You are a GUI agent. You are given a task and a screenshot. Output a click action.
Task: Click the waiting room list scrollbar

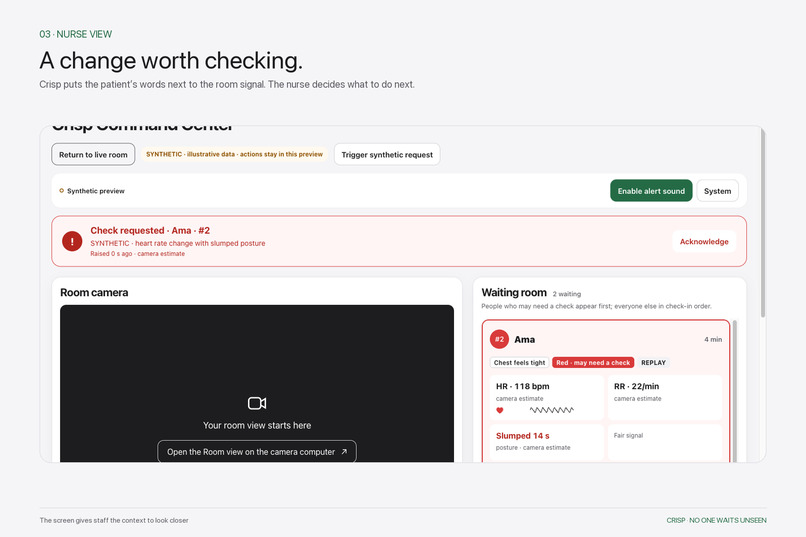click(735, 391)
